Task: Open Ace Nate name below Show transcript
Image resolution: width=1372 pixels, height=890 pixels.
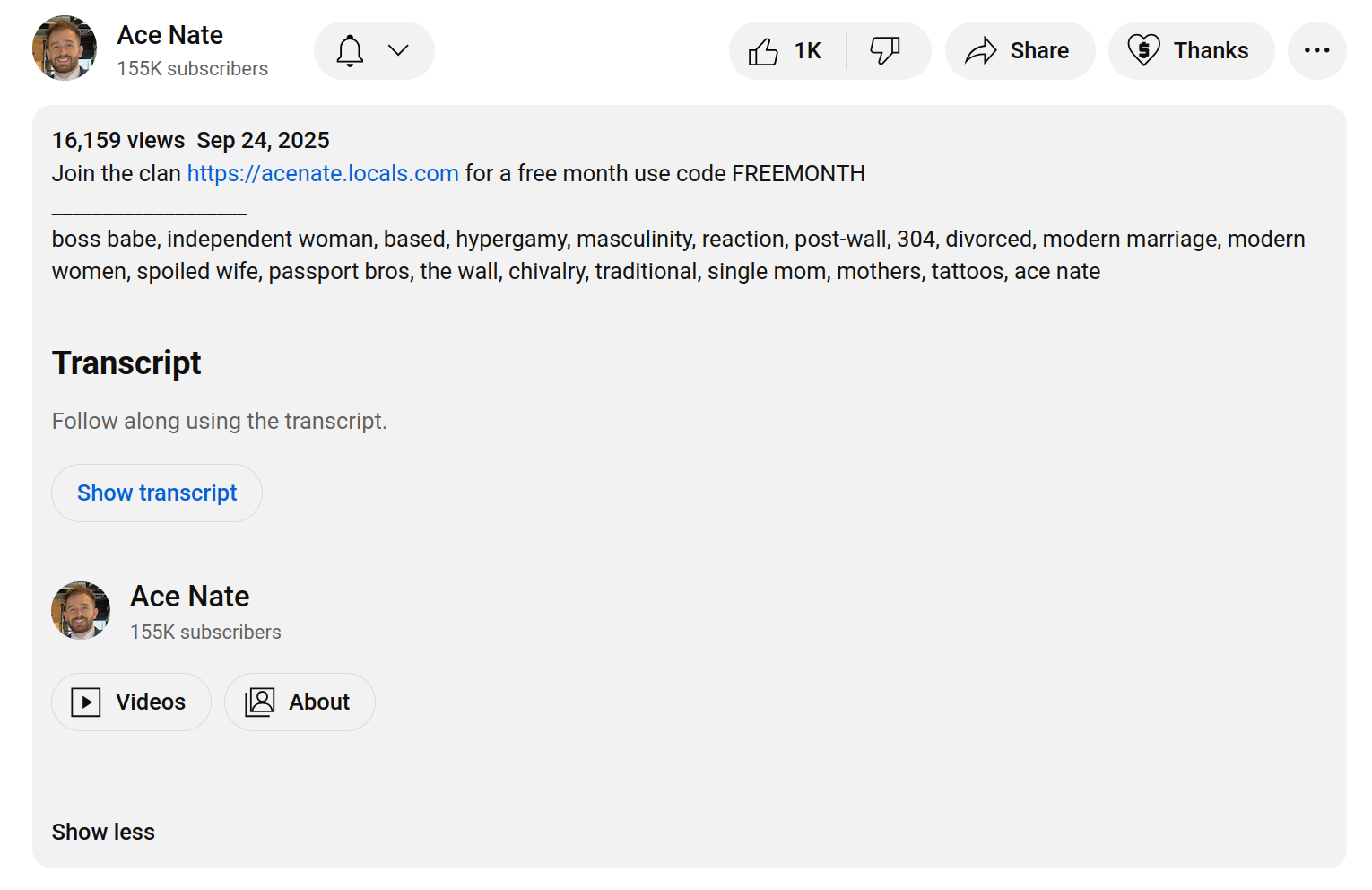Action: (x=190, y=597)
